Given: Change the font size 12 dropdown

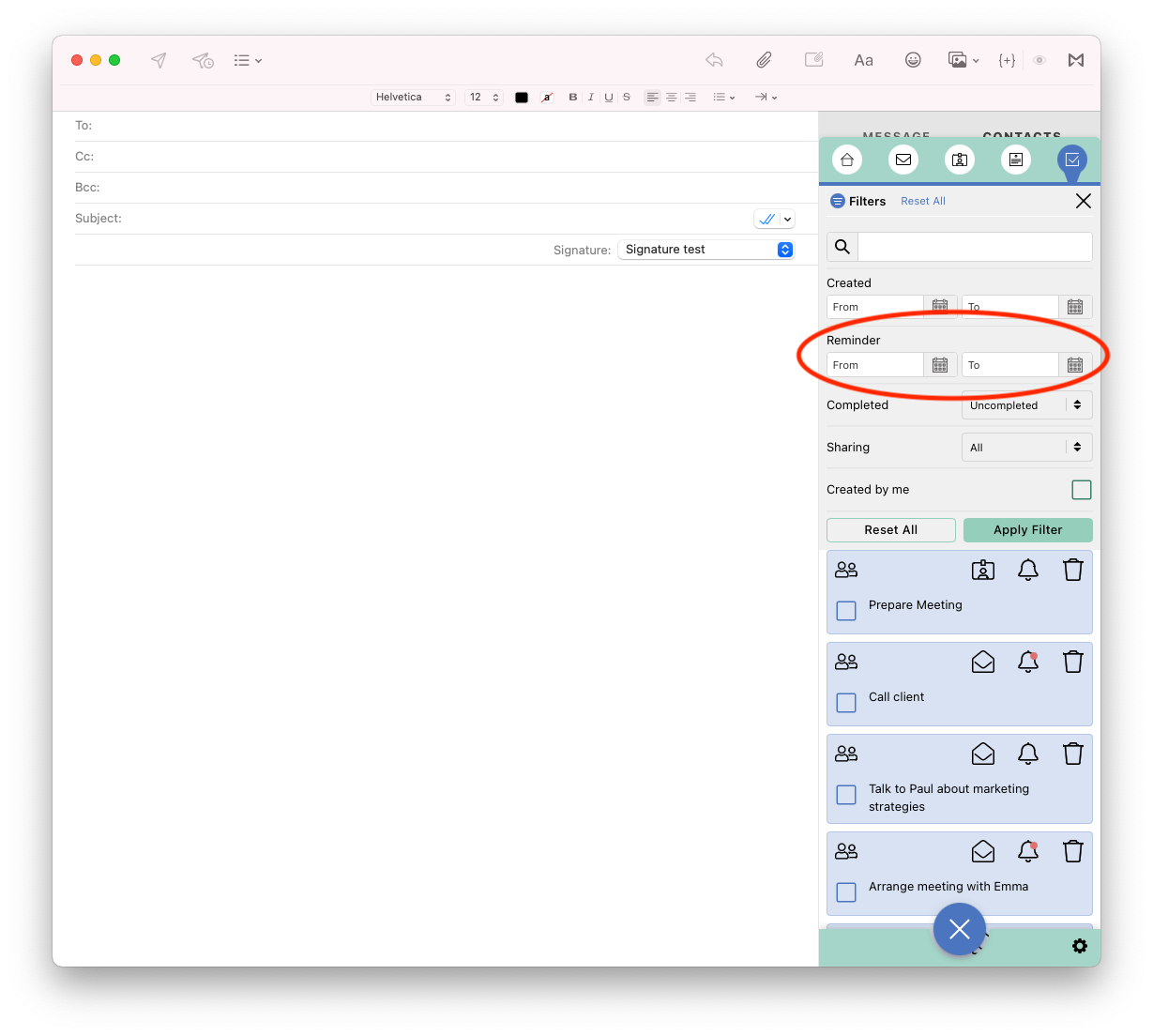Looking at the screenshot, I should tap(484, 98).
